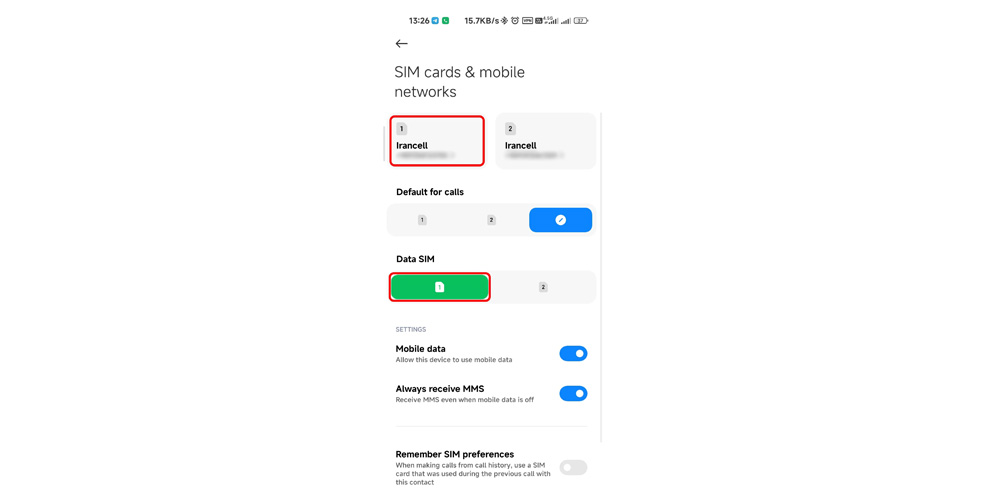Tap the Telegram notification icon in status bar
The width and height of the screenshot is (1000, 500).
435,20
